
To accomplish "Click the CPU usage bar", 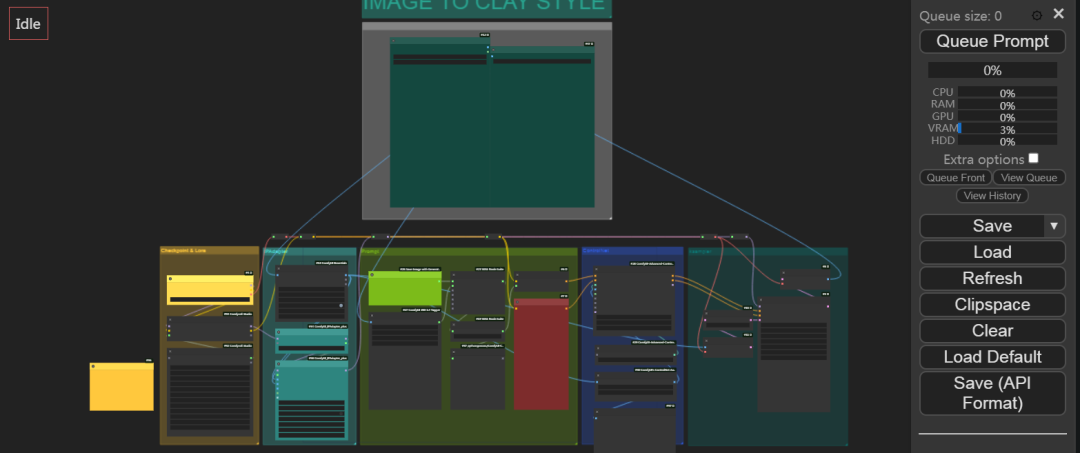I will point(1007,92).
